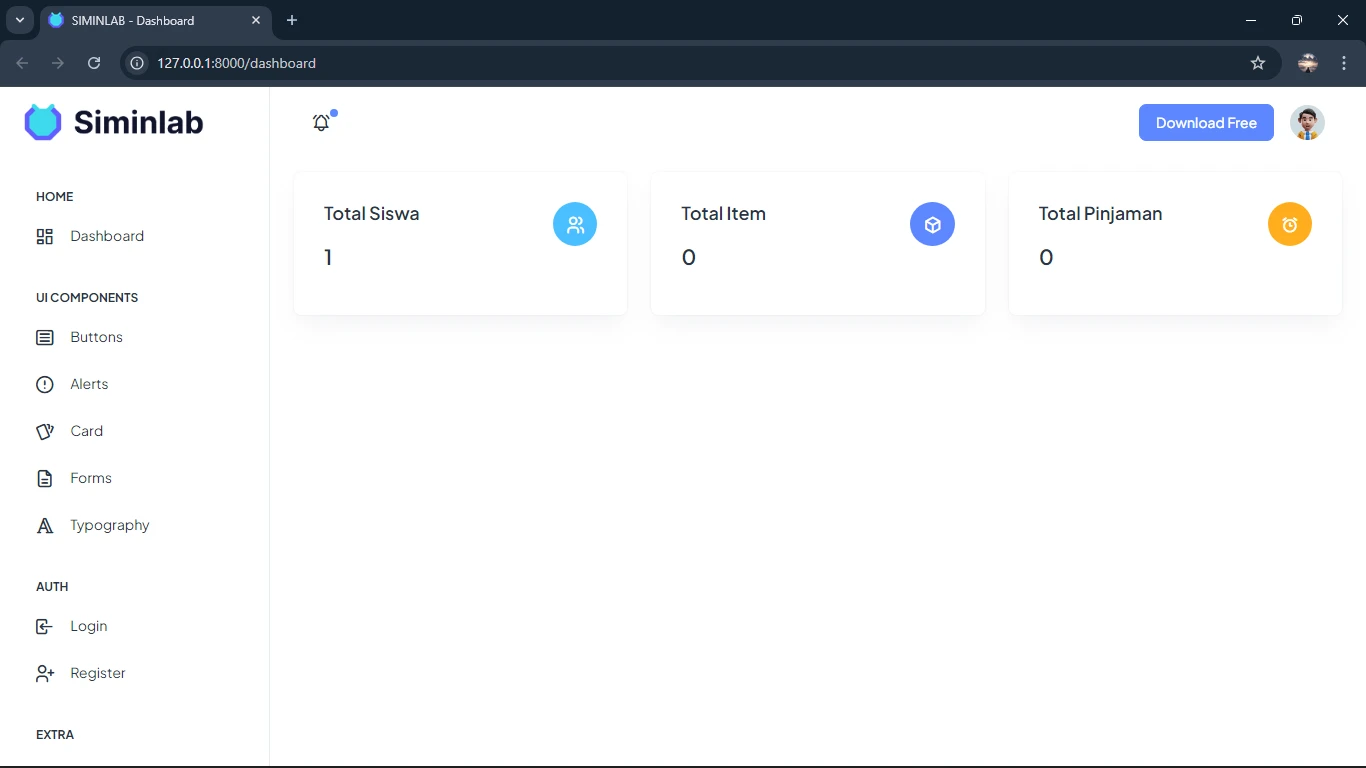
Task: Click the Total Item box icon
Action: [x=932, y=224]
